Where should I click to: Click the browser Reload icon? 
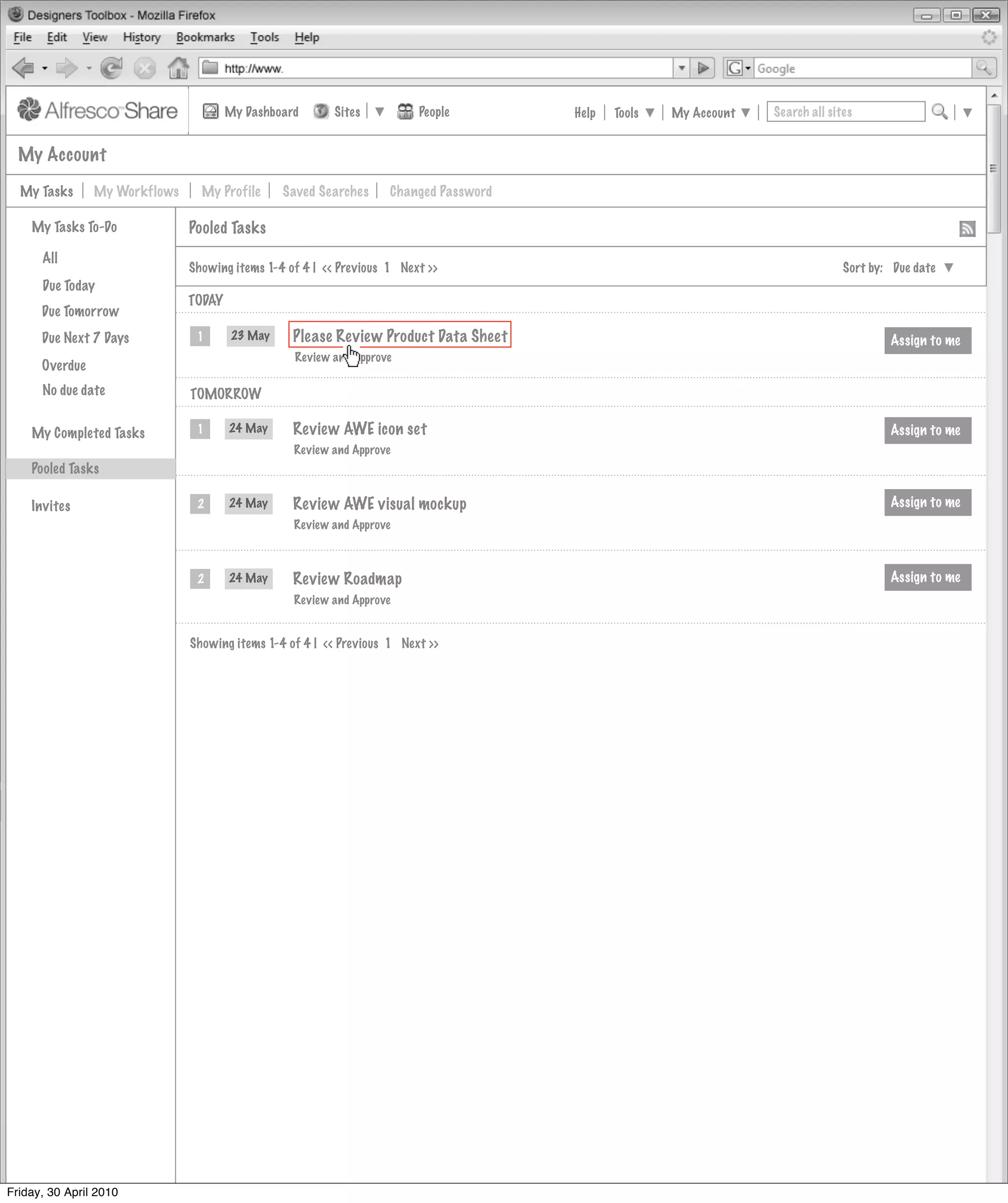[x=111, y=68]
